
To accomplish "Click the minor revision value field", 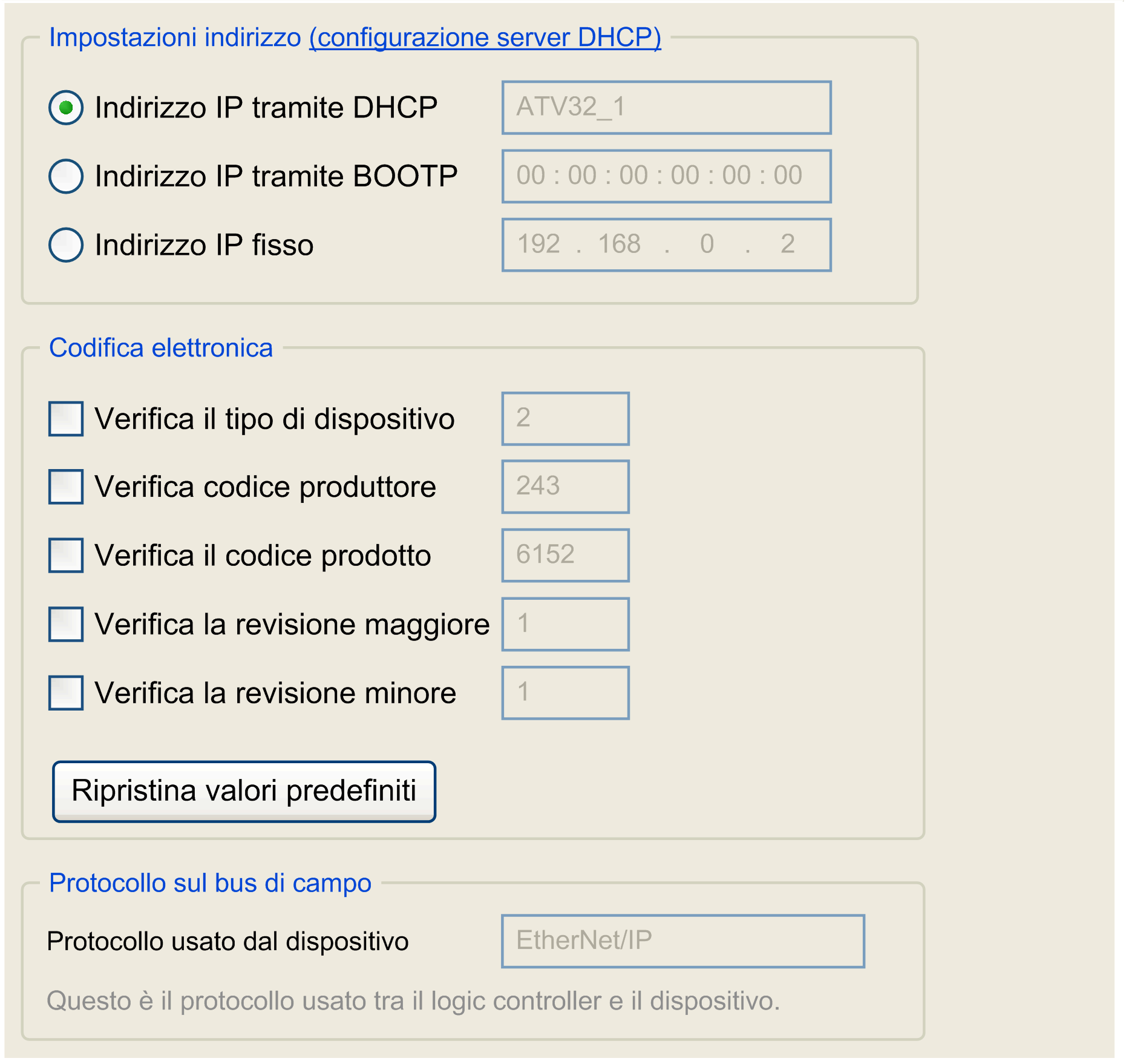I will coord(565,692).
